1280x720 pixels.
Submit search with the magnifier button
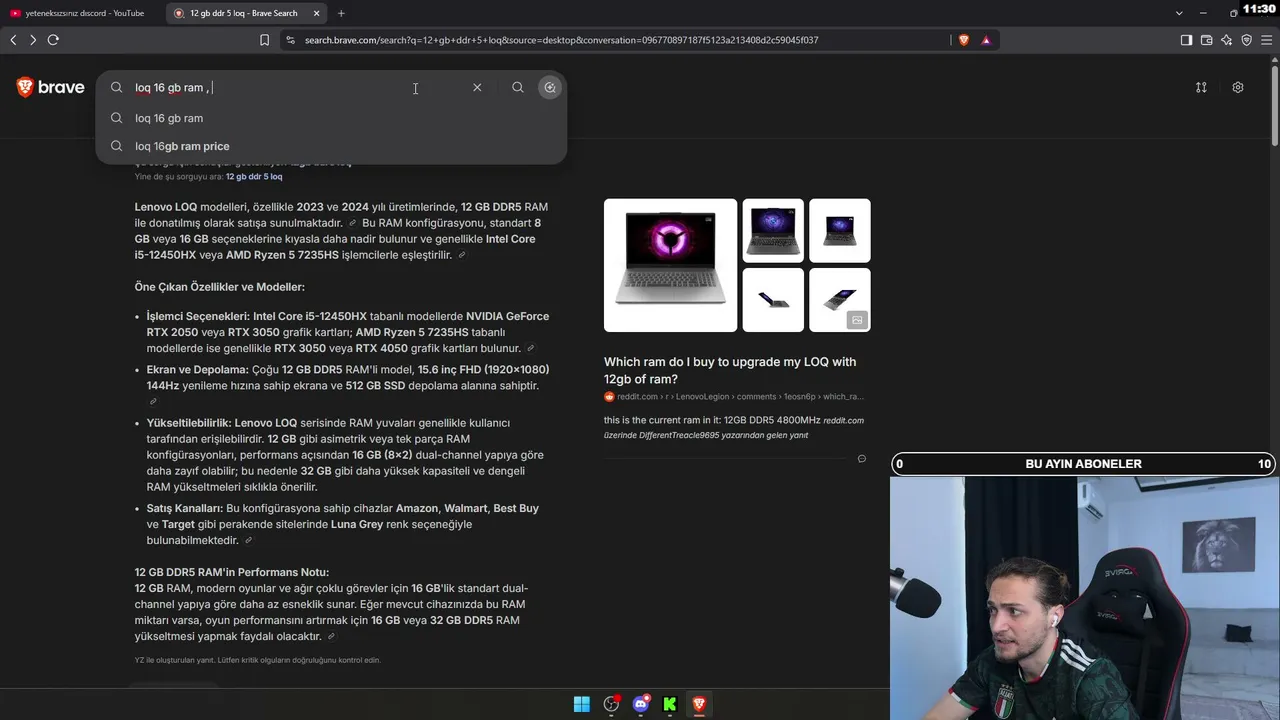[x=518, y=87]
